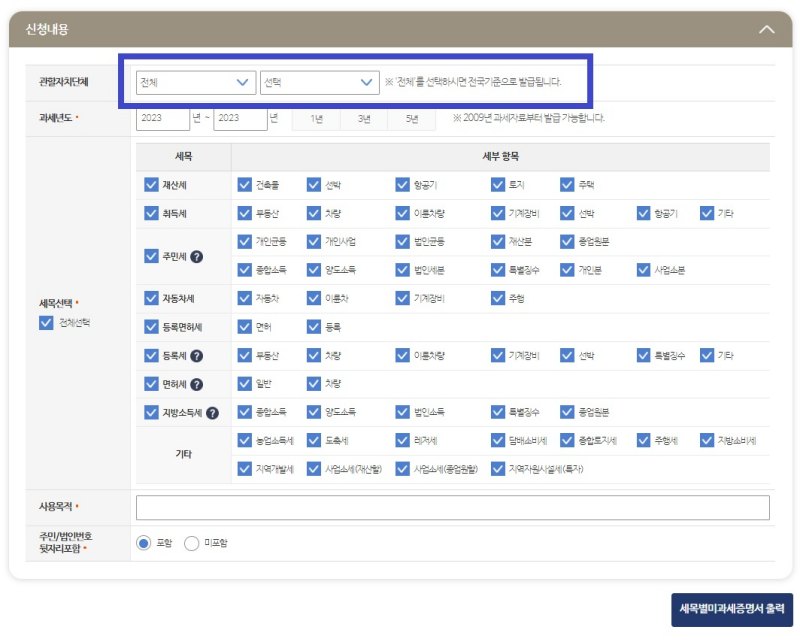Screen dimensions: 800x642
Task: Toggle the 지방소비세 checkbox
Action: (x=707, y=440)
